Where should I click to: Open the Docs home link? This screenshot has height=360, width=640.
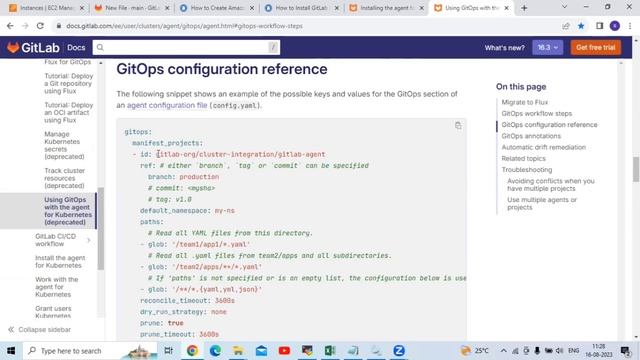tap(76, 48)
